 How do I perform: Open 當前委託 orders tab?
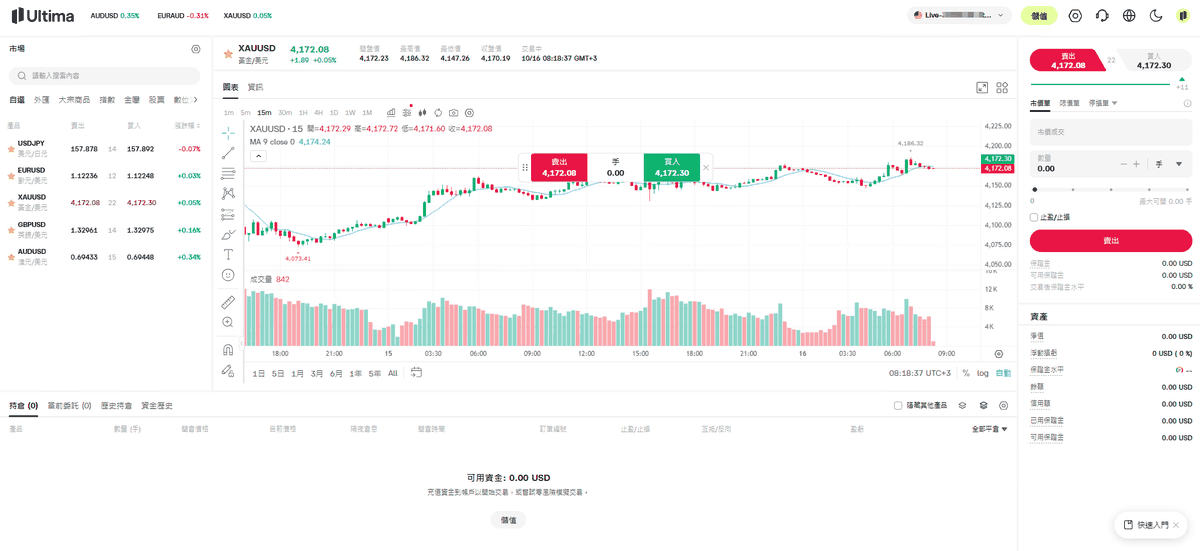(69, 406)
